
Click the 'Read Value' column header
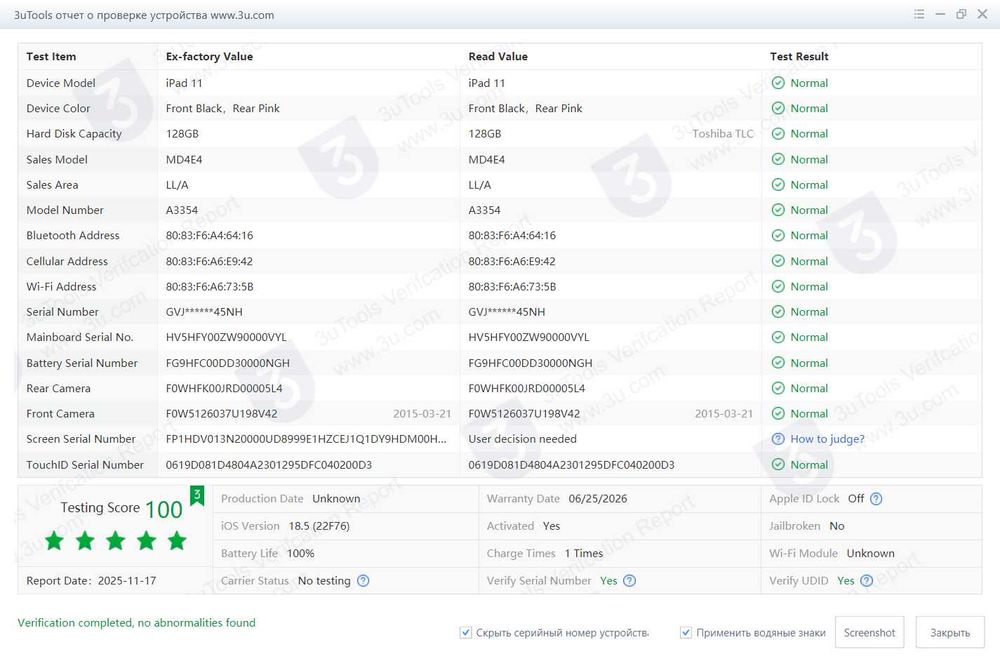point(498,56)
